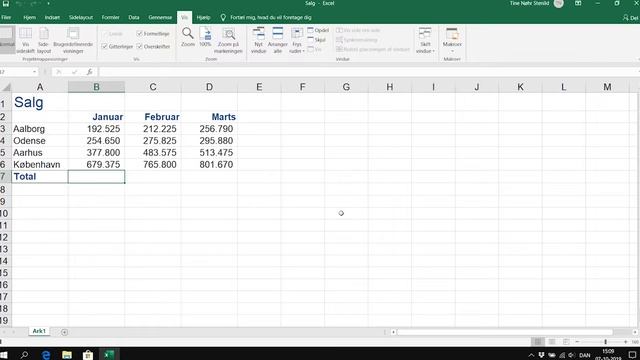
Task: Open Edge browser from taskbar
Action: coord(46,355)
